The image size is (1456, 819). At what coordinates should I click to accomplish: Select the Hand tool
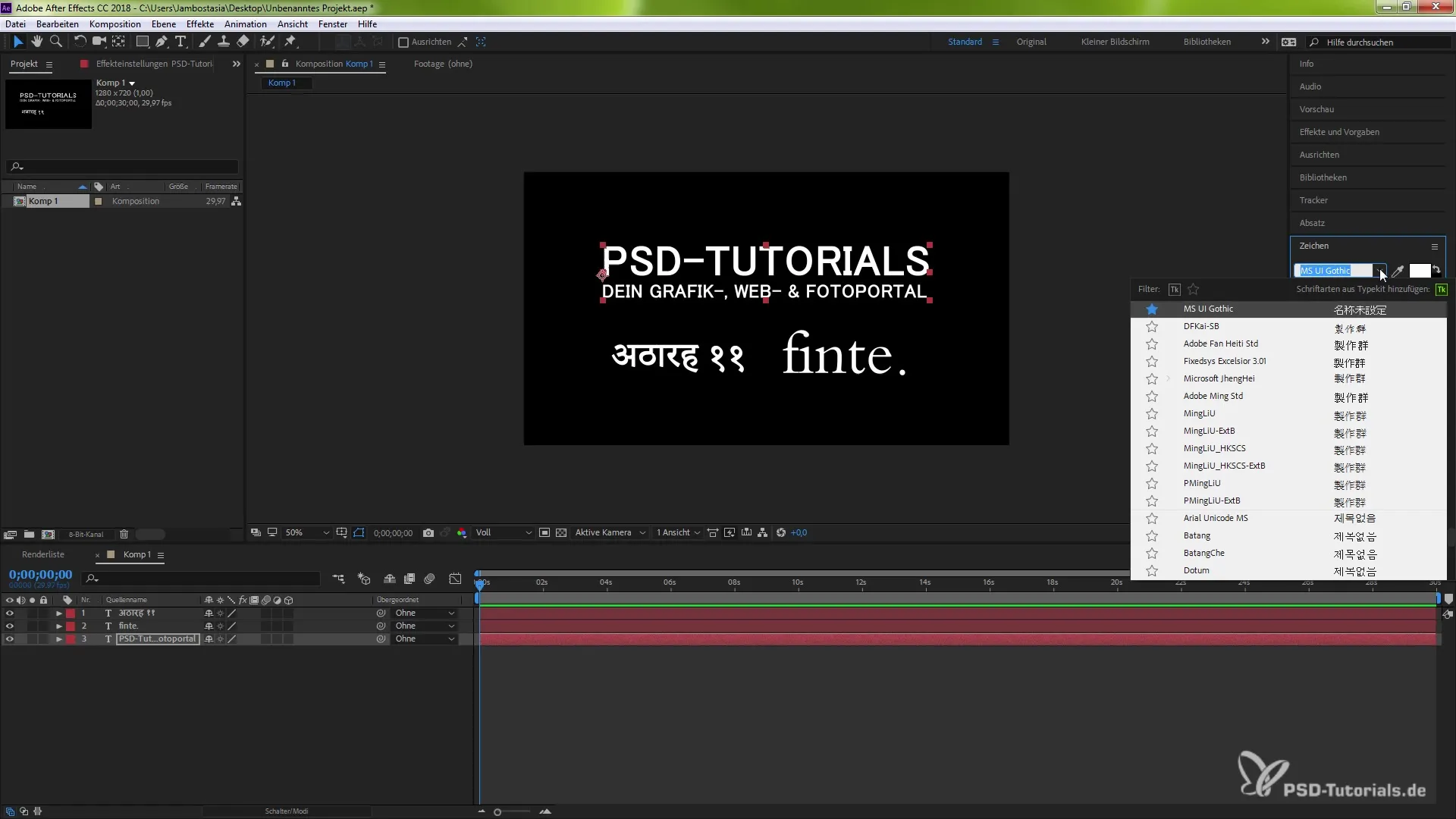point(37,42)
